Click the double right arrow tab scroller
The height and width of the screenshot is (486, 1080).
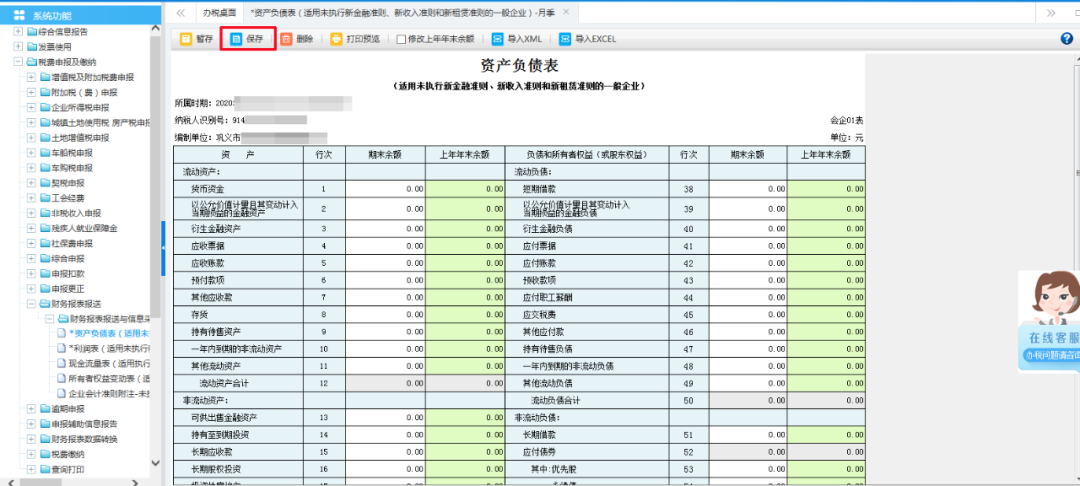tap(1050, 12)
